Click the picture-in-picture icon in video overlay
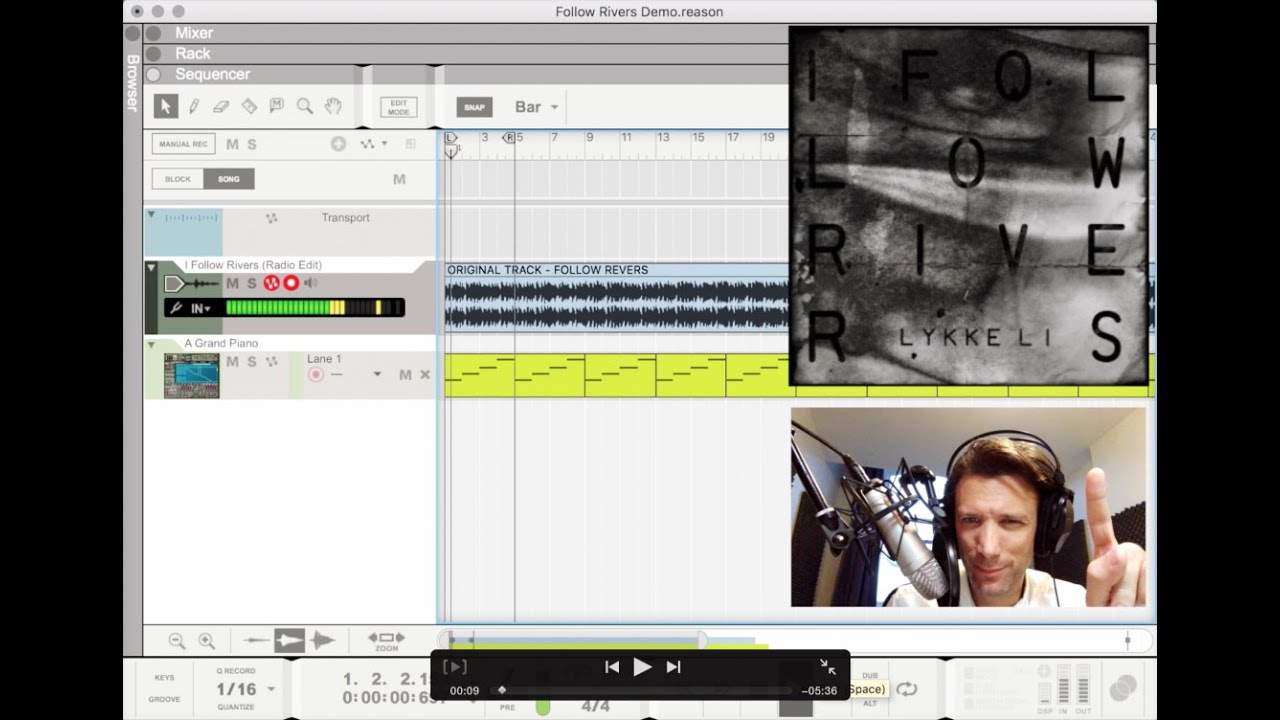Image resolution: width=1280 pixels, height=720 pixels. (x=454, y=667)
